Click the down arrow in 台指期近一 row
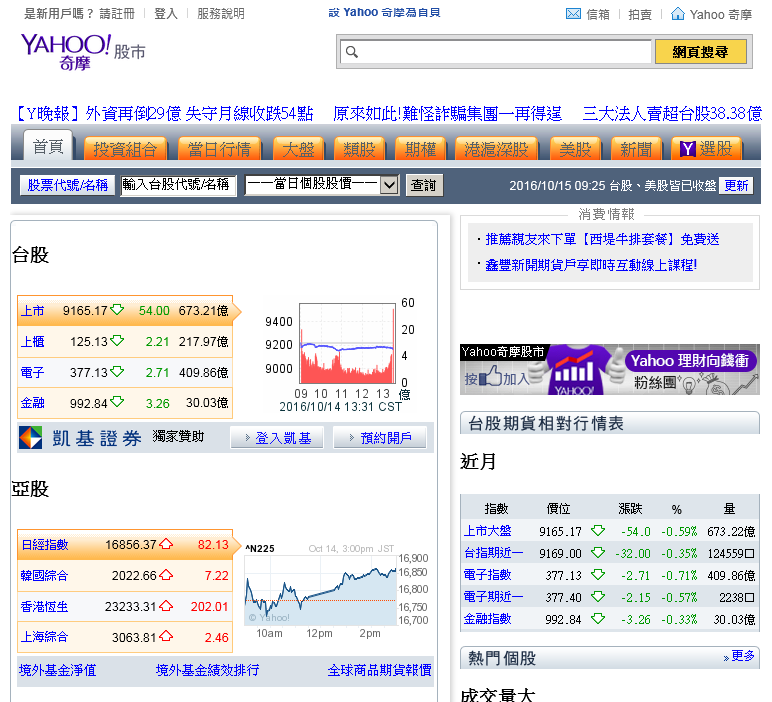772x702 pixels. pos(598,552)
